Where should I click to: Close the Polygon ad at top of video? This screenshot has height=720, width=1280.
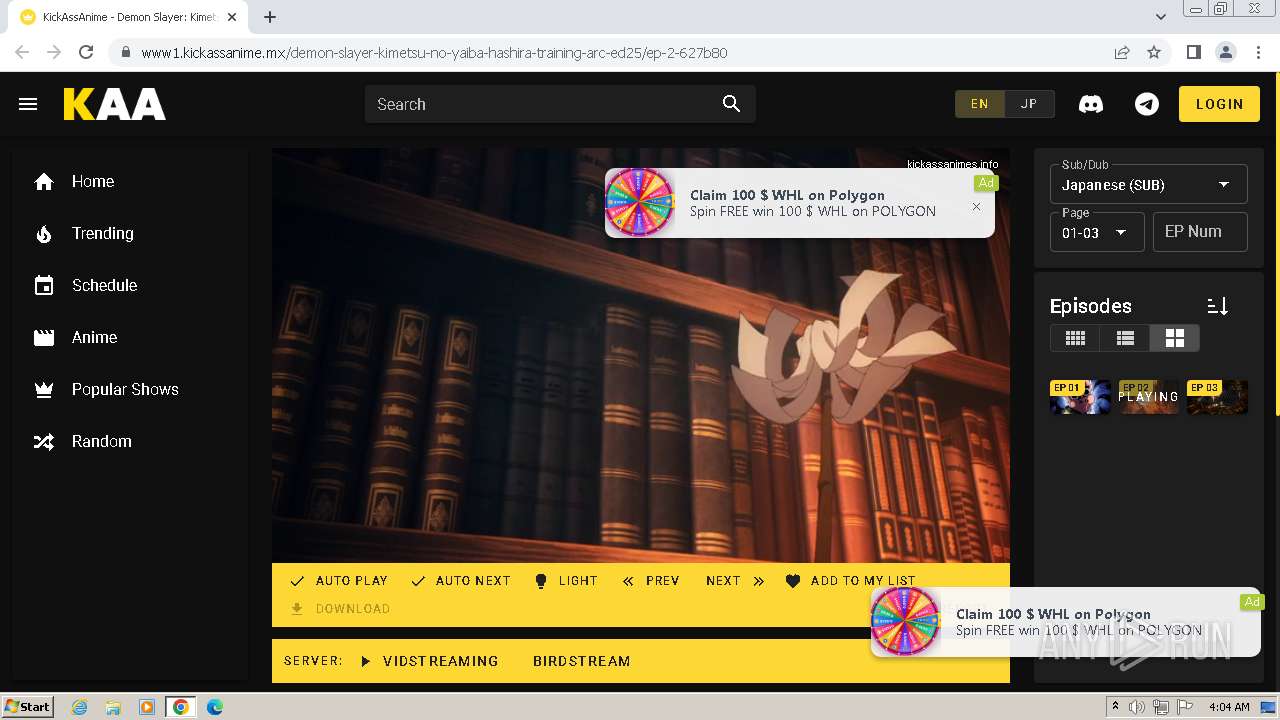coord(976,207)
